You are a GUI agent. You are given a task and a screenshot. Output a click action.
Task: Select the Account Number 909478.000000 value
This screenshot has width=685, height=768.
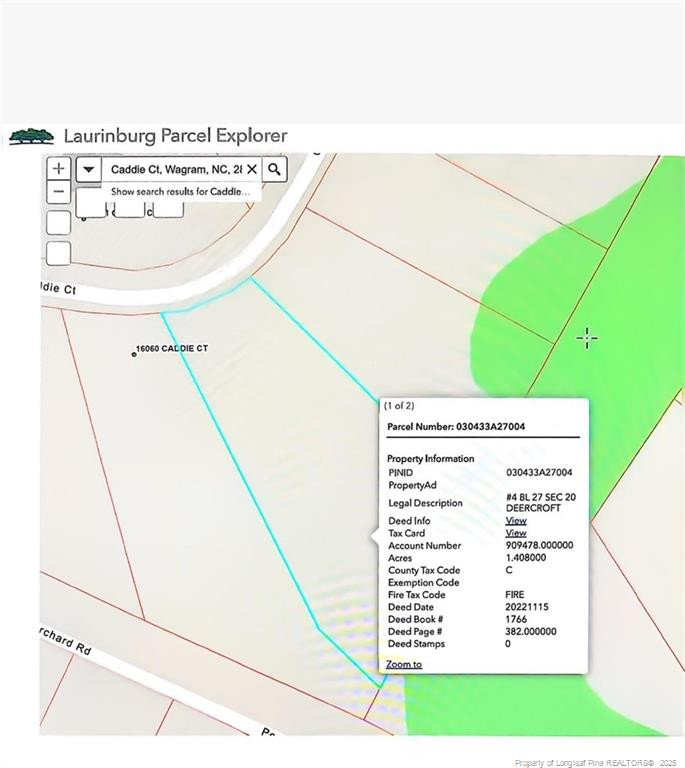click(x=540, y=546)
